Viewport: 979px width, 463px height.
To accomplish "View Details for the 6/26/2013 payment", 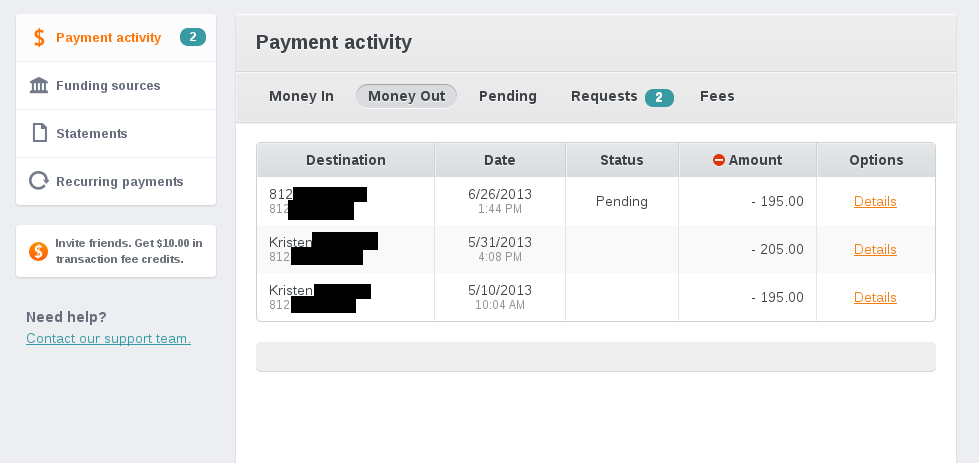I will point(875,202).
